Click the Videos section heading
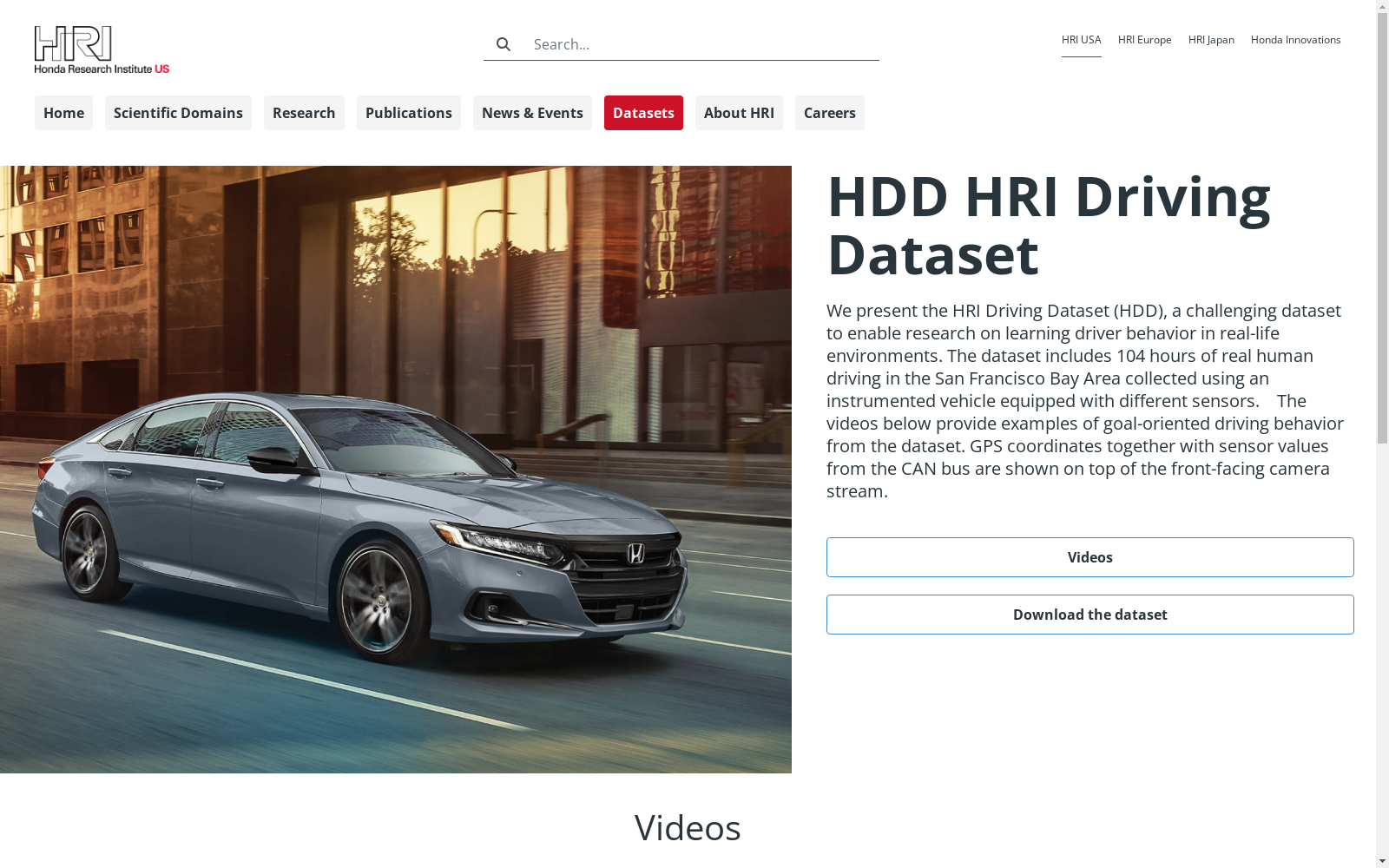Screen dimensions: 1389x868 point(688,828)
